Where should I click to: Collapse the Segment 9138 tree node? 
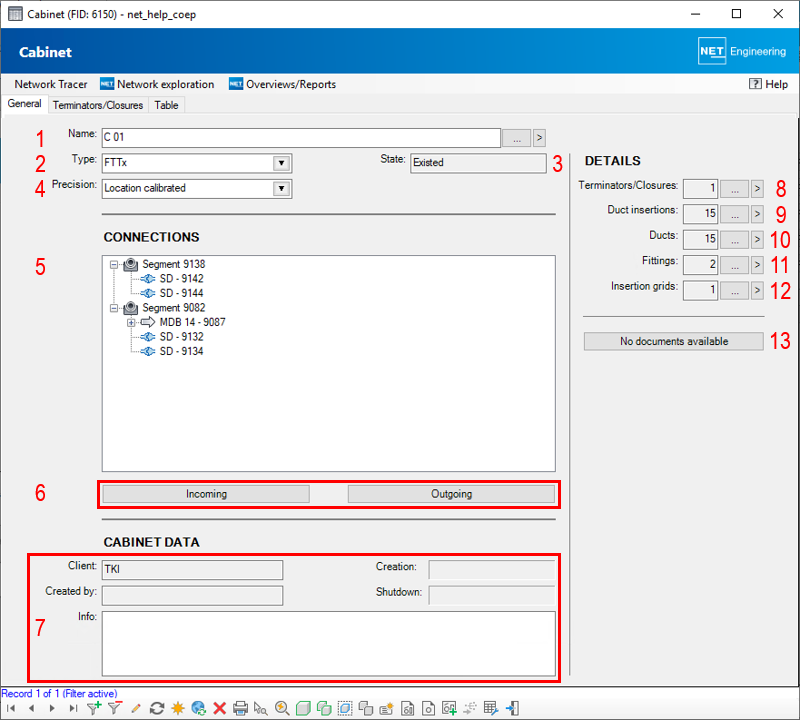114,264
